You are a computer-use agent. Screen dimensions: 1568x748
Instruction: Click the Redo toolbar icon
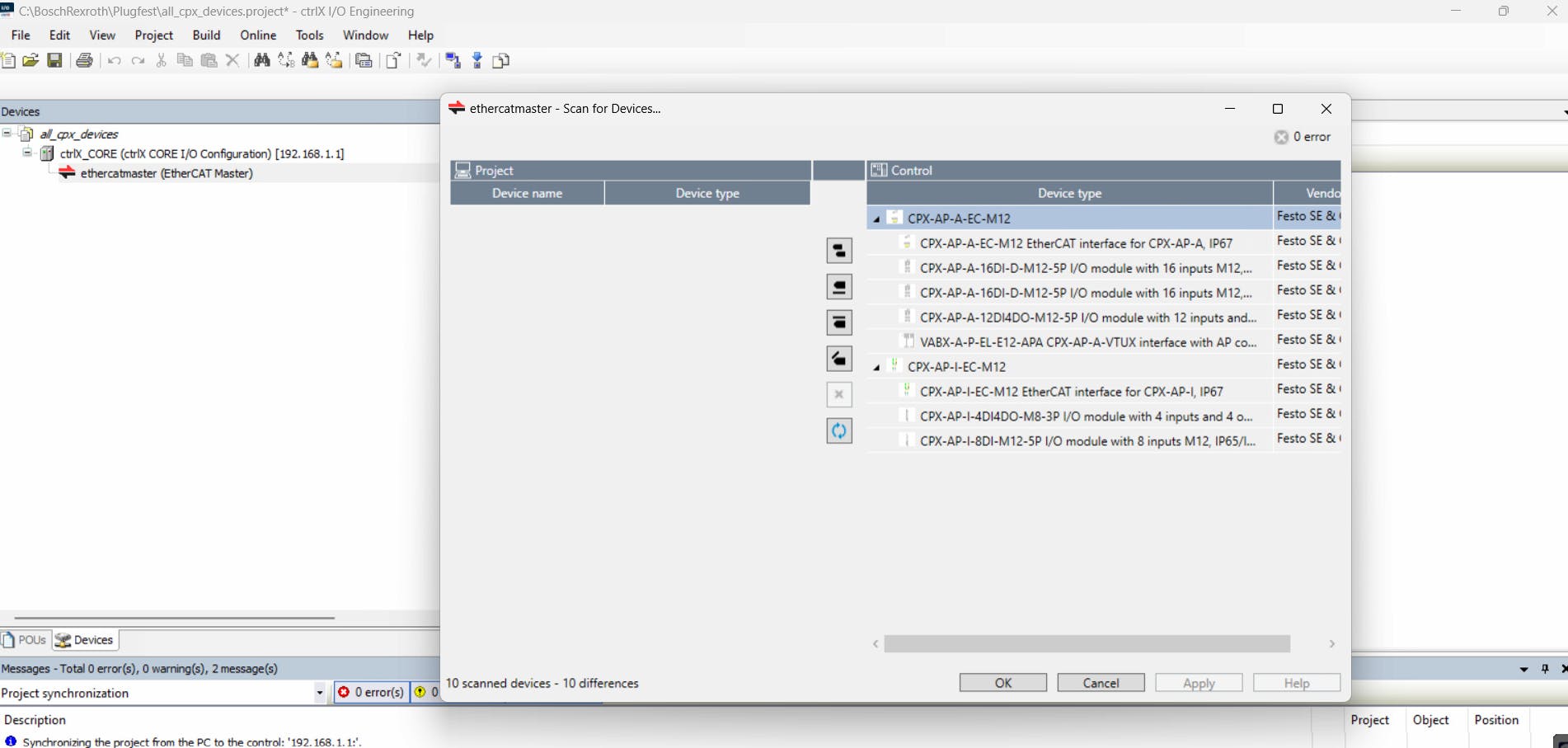pyautogui.click(x=138, y=60)
